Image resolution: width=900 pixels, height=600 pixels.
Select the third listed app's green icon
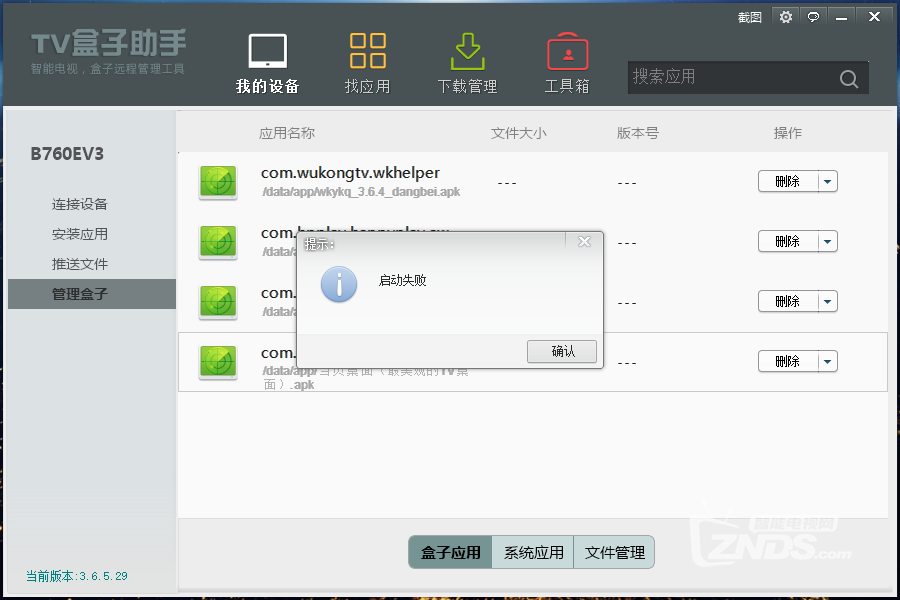tap(218, 301)
